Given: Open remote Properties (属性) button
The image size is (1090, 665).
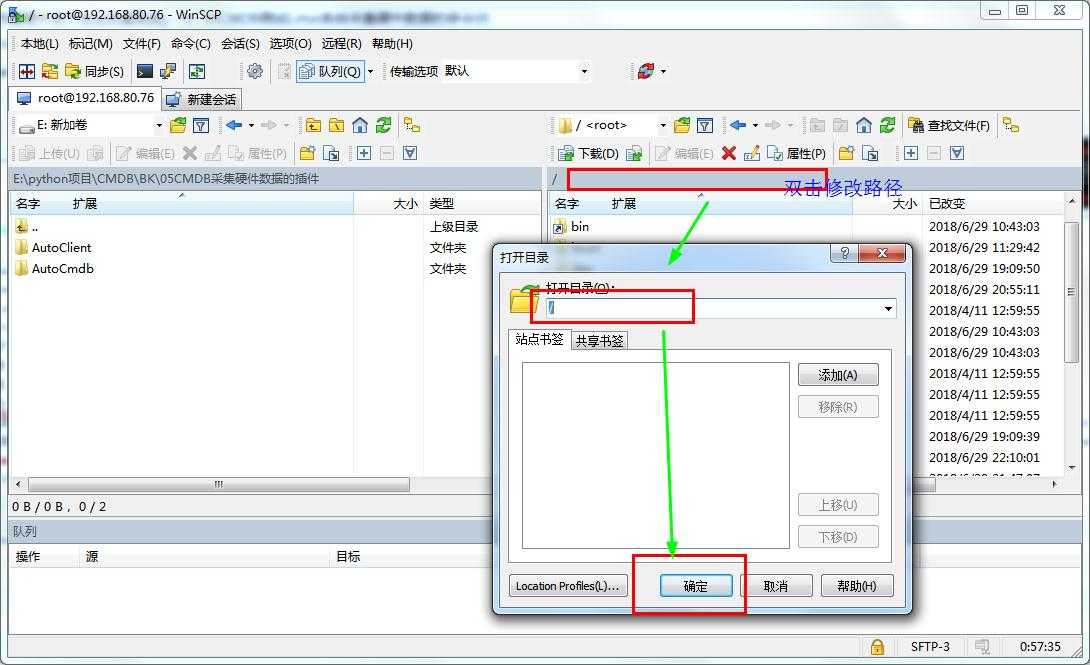Looking at the screenshot, I should 797,153.
